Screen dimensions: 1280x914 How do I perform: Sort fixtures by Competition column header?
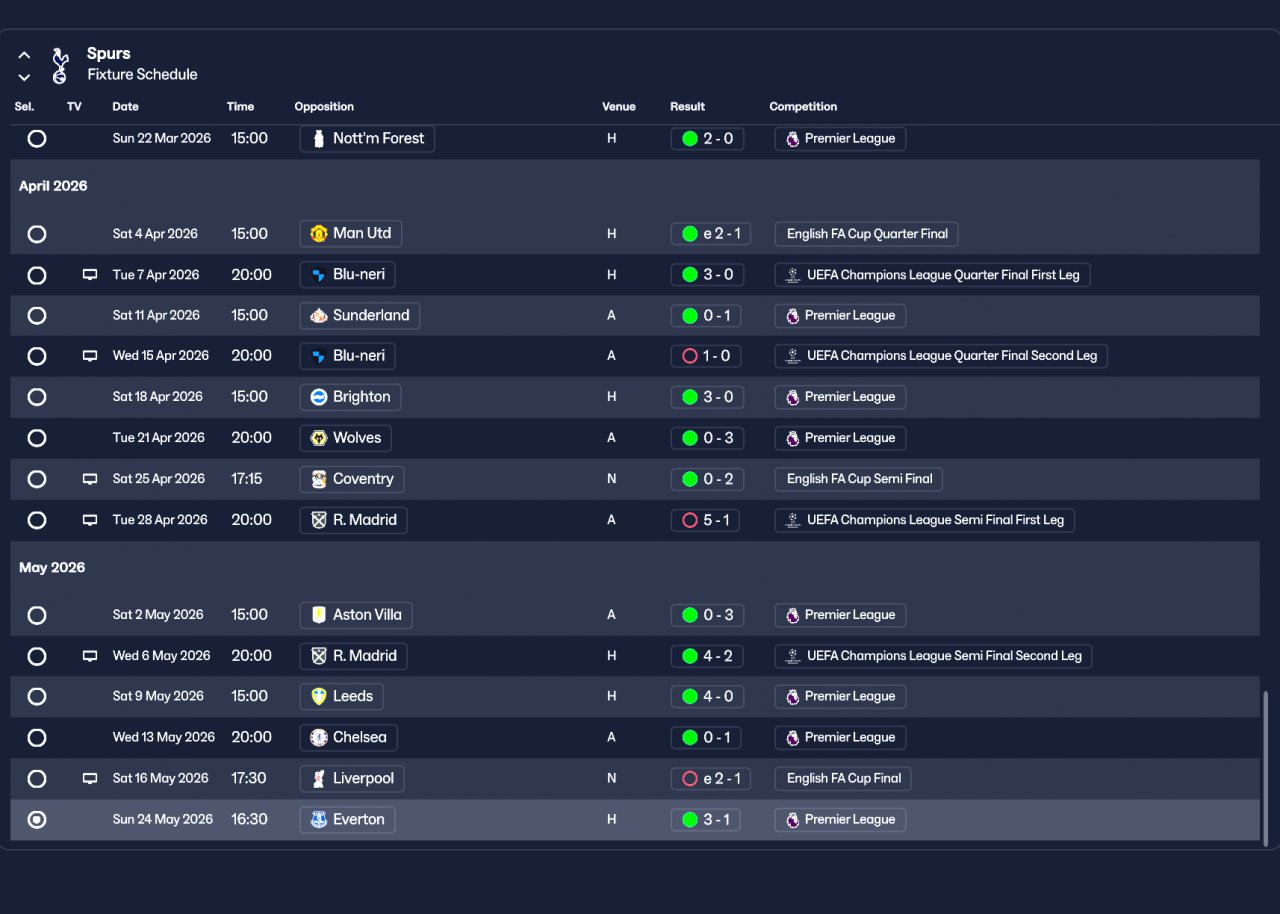[x=804, y=107]
